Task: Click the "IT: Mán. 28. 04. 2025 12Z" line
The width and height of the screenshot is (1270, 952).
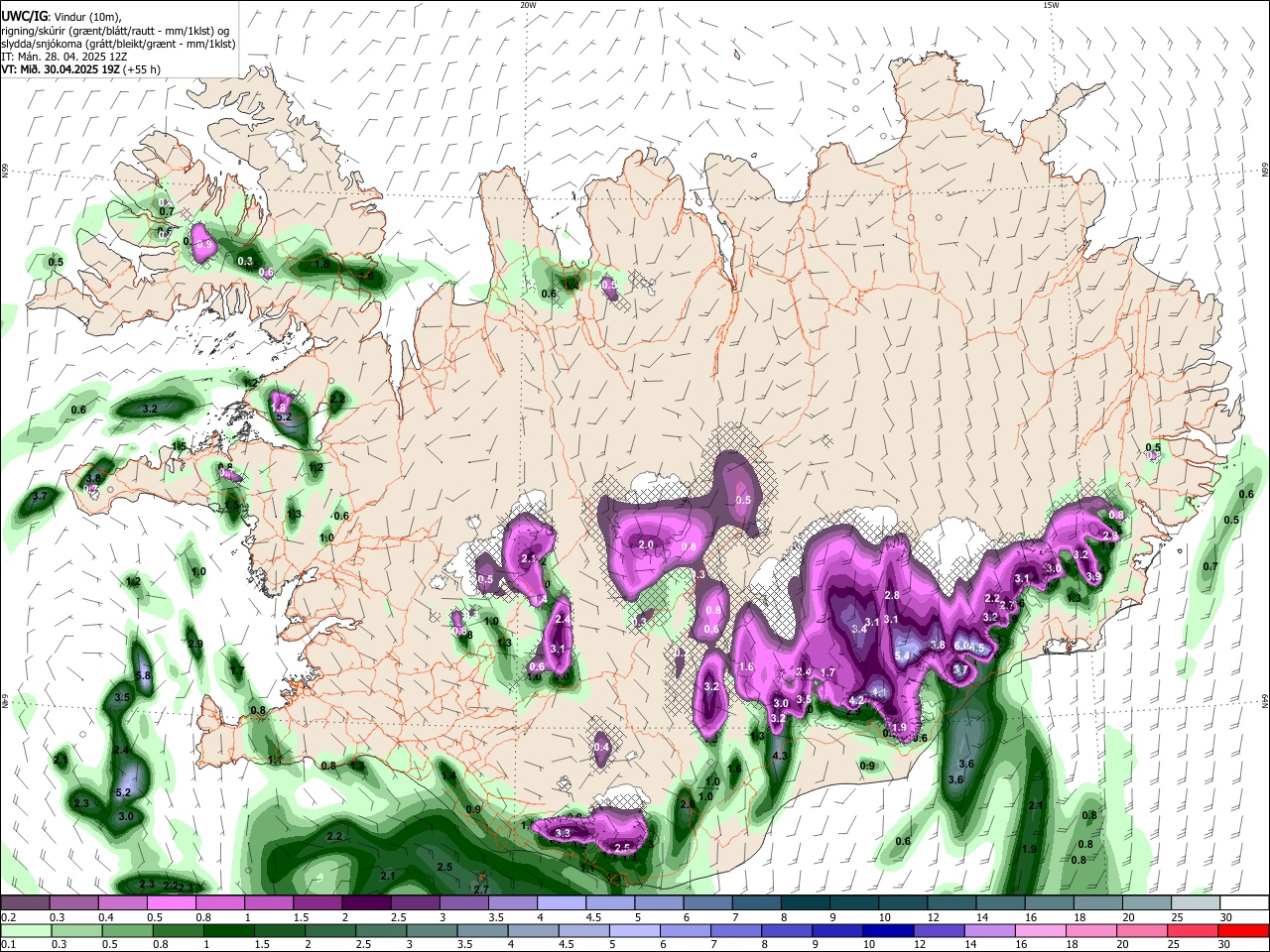Action: pos(66,57)
